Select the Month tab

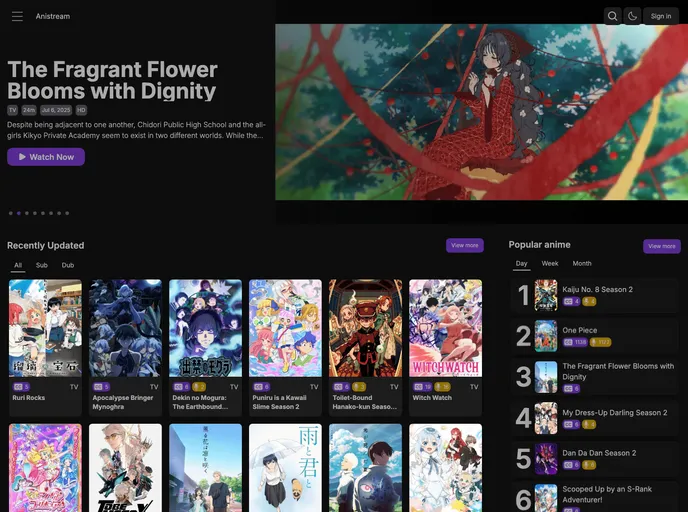click(582, 264)
